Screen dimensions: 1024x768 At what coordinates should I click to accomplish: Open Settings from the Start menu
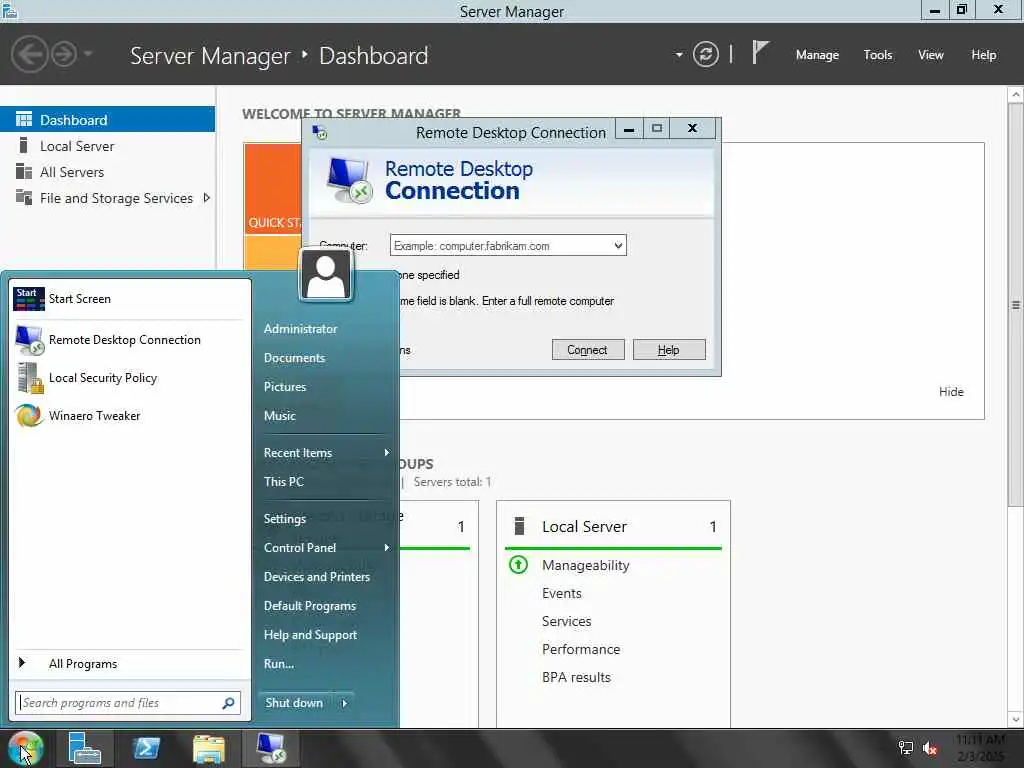point(285,519)
